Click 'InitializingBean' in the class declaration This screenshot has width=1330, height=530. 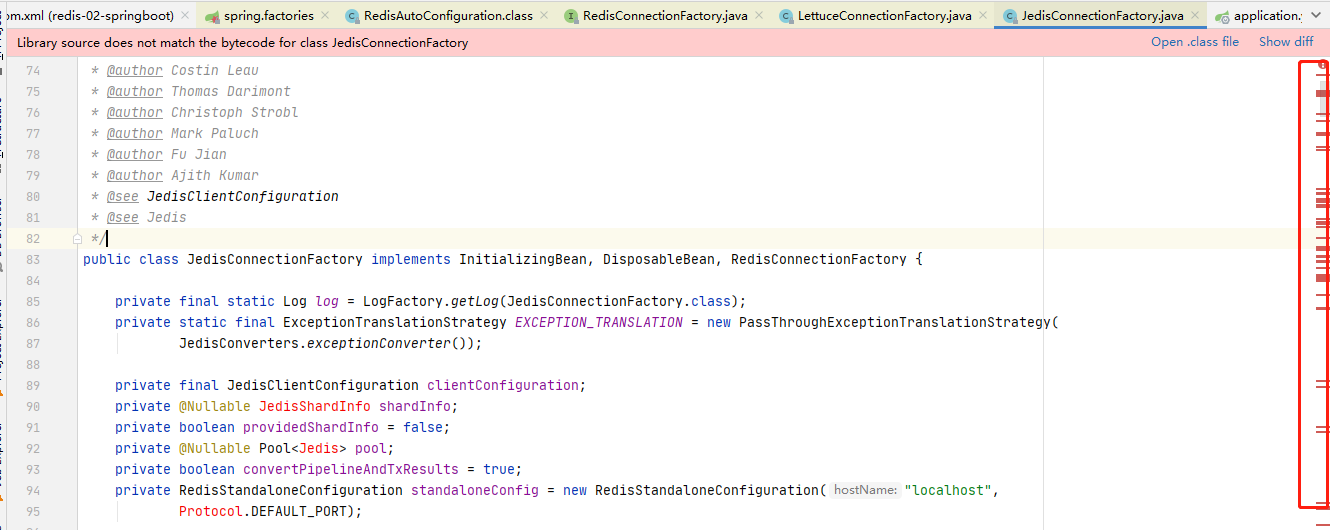523,259
